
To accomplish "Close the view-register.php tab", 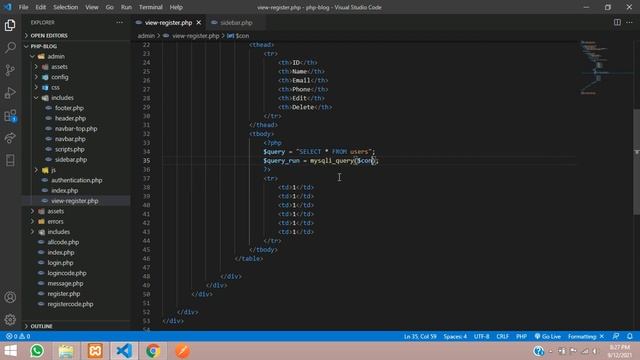I will 199,22.
